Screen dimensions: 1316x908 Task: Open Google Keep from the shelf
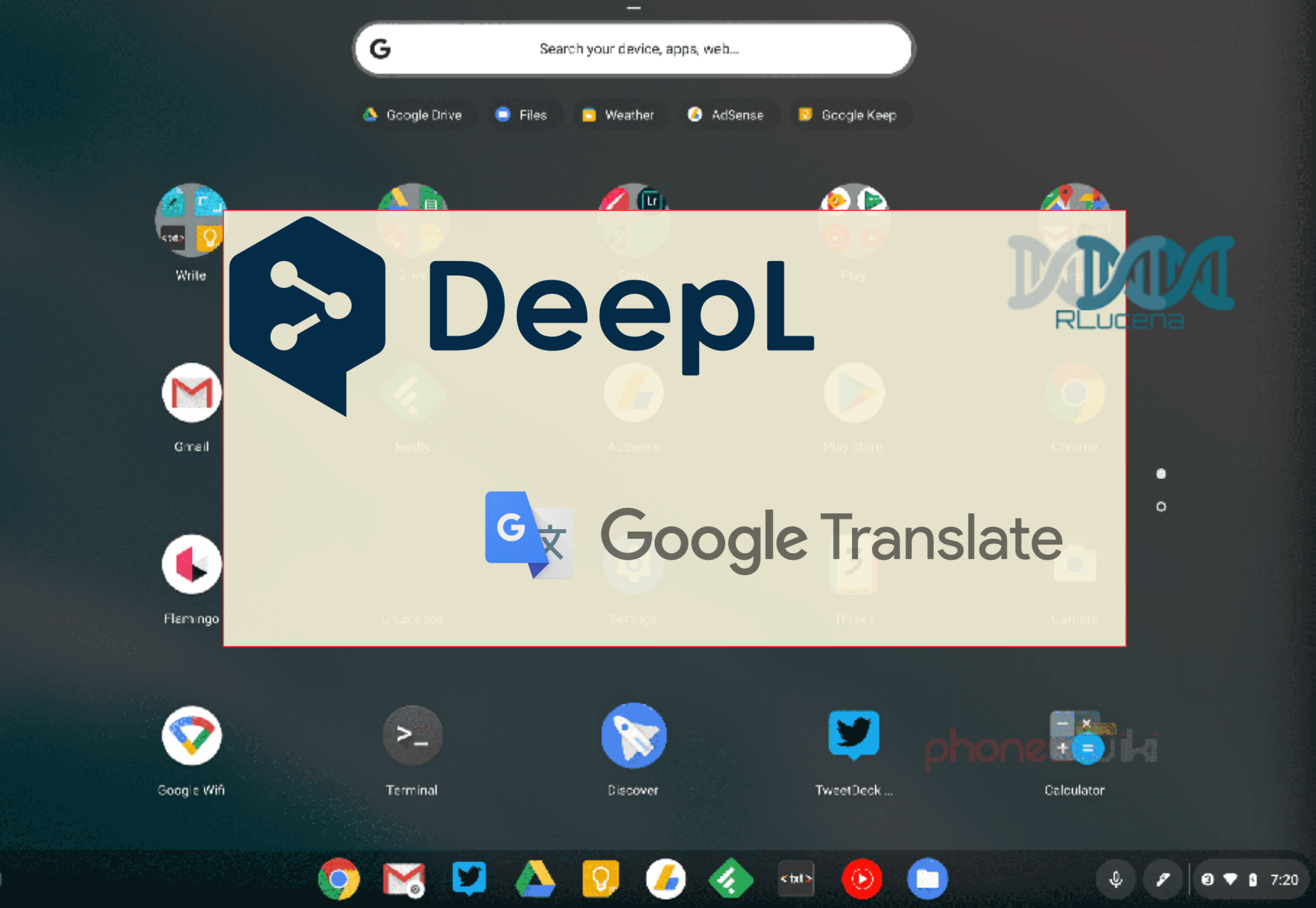point(600,879)
